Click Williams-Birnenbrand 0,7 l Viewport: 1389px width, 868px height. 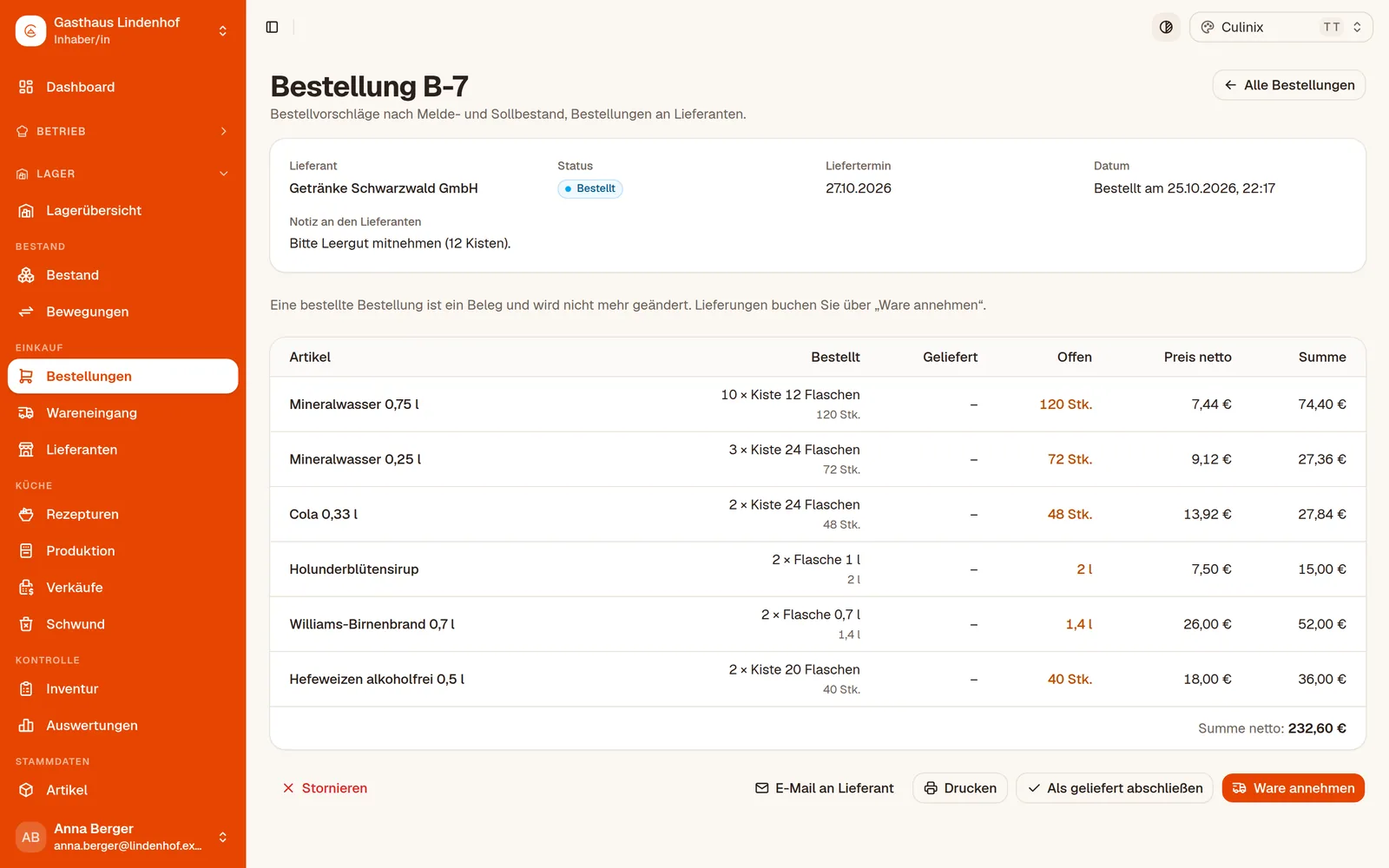[x=372, y=624]
